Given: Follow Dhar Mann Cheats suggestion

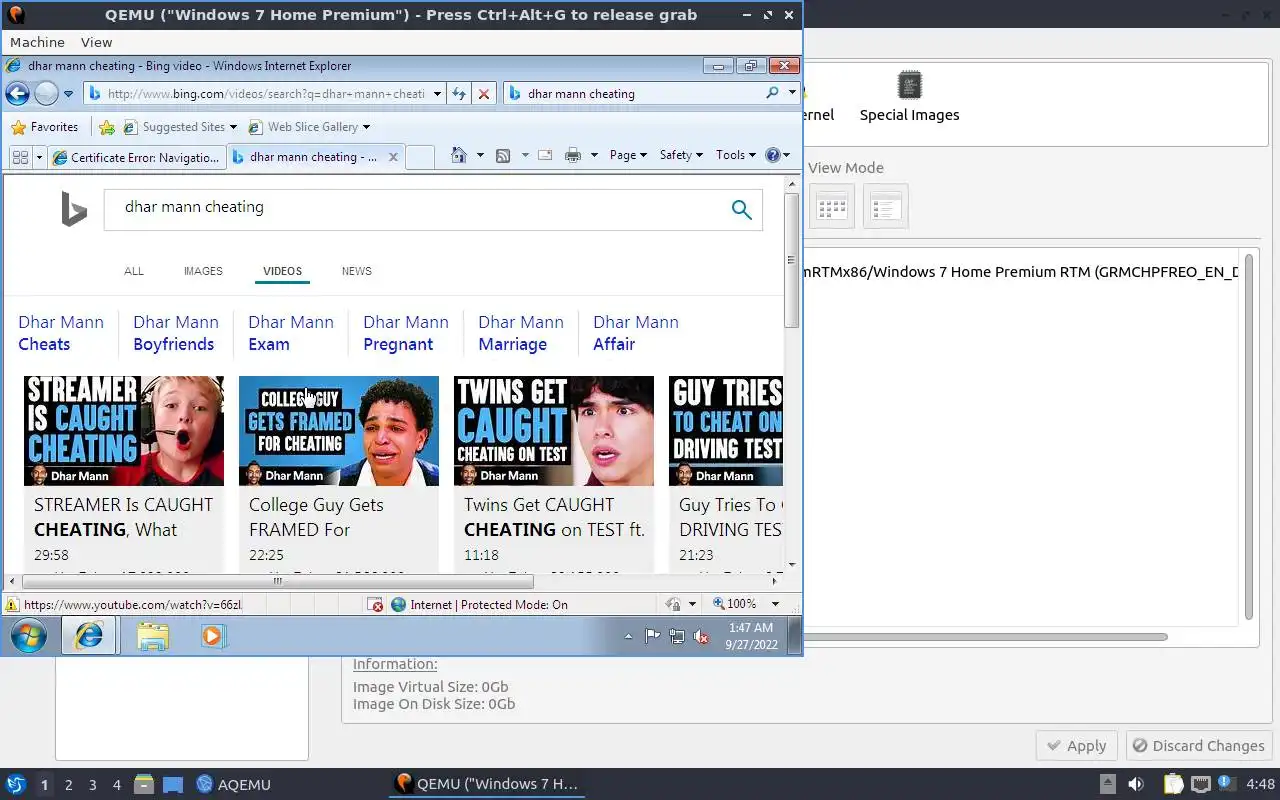Looking at the screenshot, I should (x=61, y=333).
